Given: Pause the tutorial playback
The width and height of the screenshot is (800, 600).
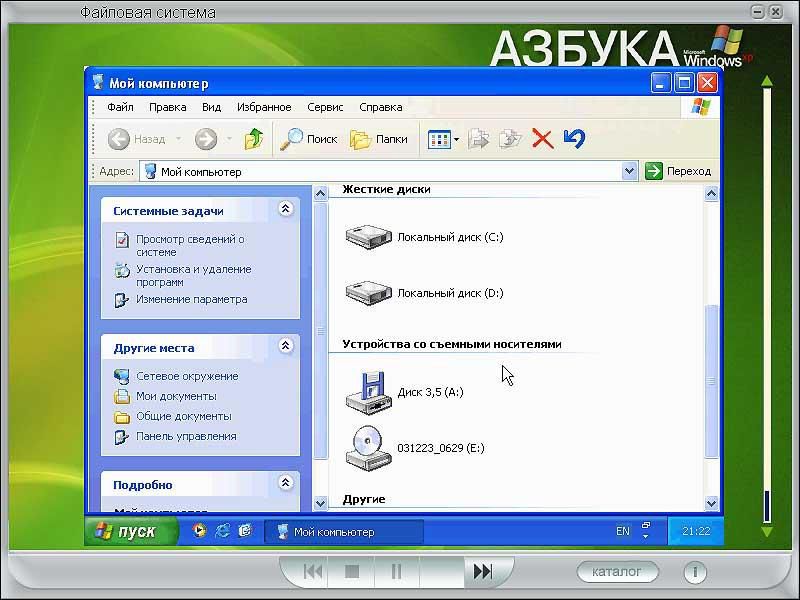Looking at the screenshot, I should point(396,572).
